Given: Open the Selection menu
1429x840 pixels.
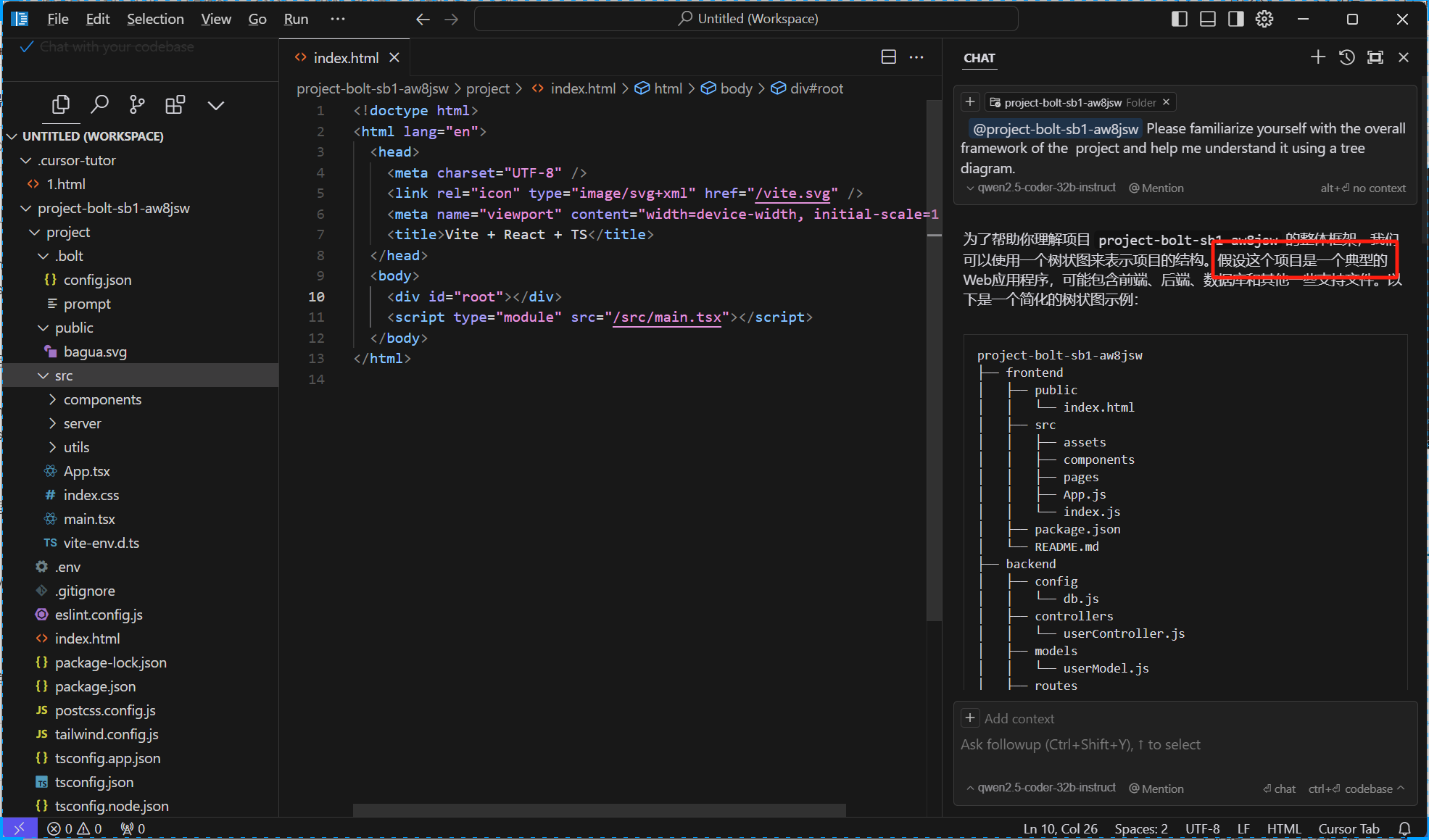Looking at the screenshot, I should coord(155,19).
